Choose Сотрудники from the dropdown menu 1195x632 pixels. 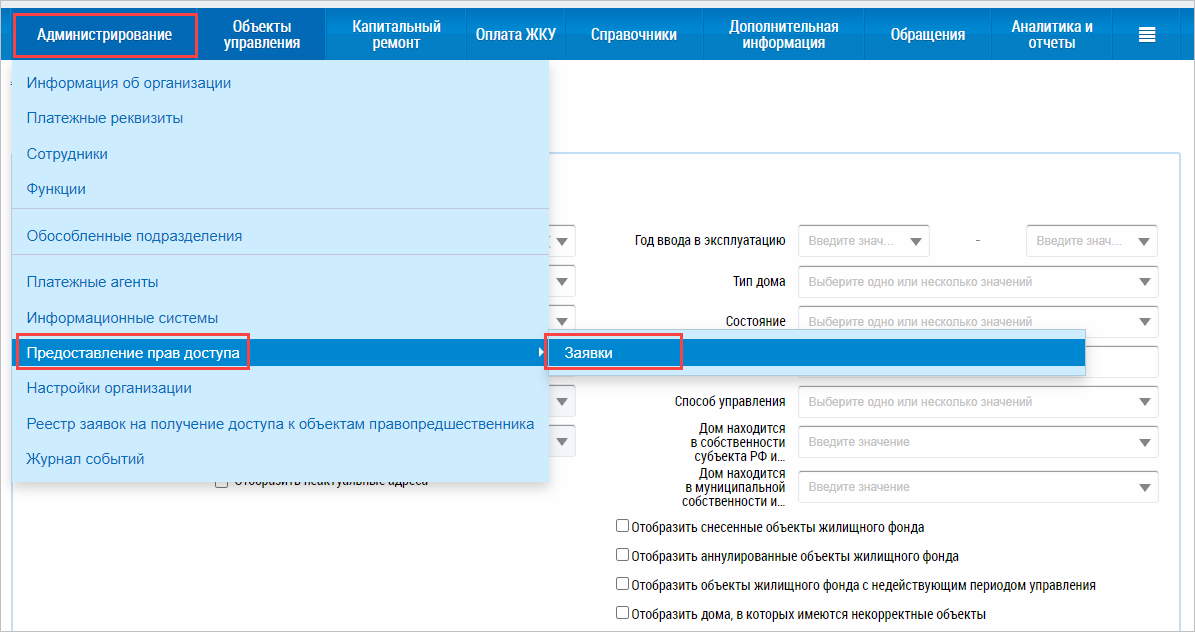280,154
